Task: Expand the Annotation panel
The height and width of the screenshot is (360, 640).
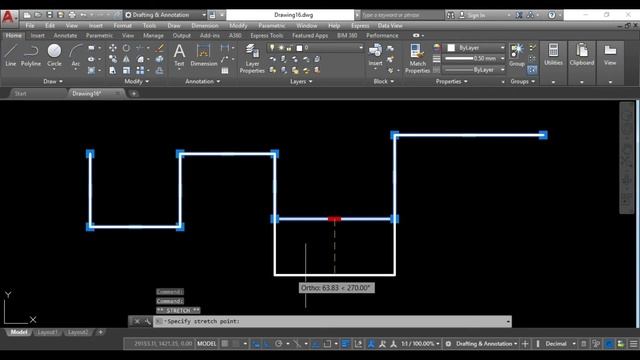Action: [202, 82]
